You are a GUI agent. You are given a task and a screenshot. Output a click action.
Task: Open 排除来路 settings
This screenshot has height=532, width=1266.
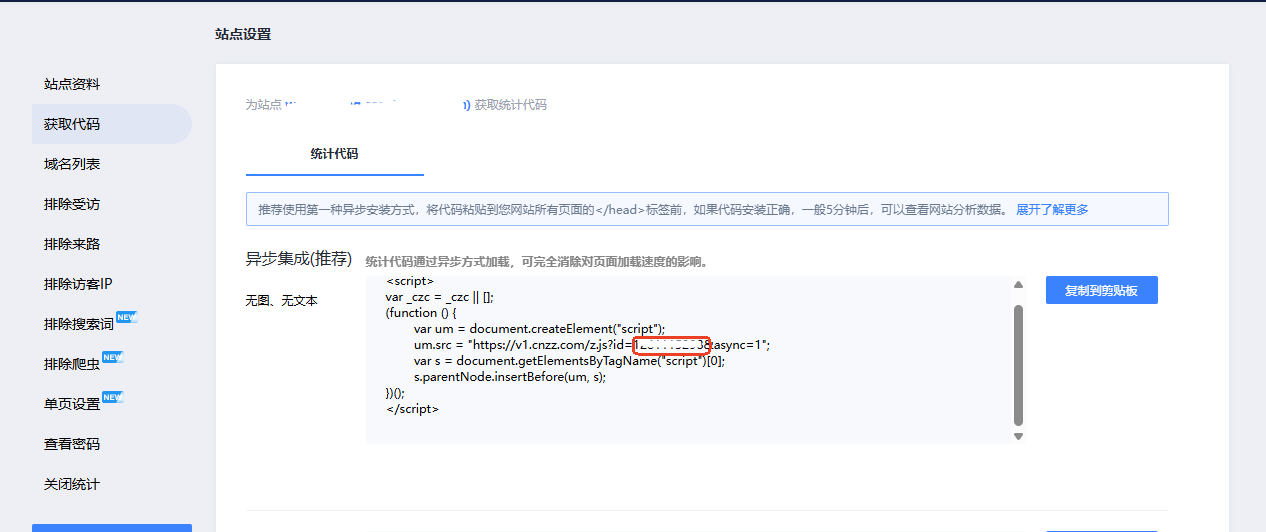point(72,244)
